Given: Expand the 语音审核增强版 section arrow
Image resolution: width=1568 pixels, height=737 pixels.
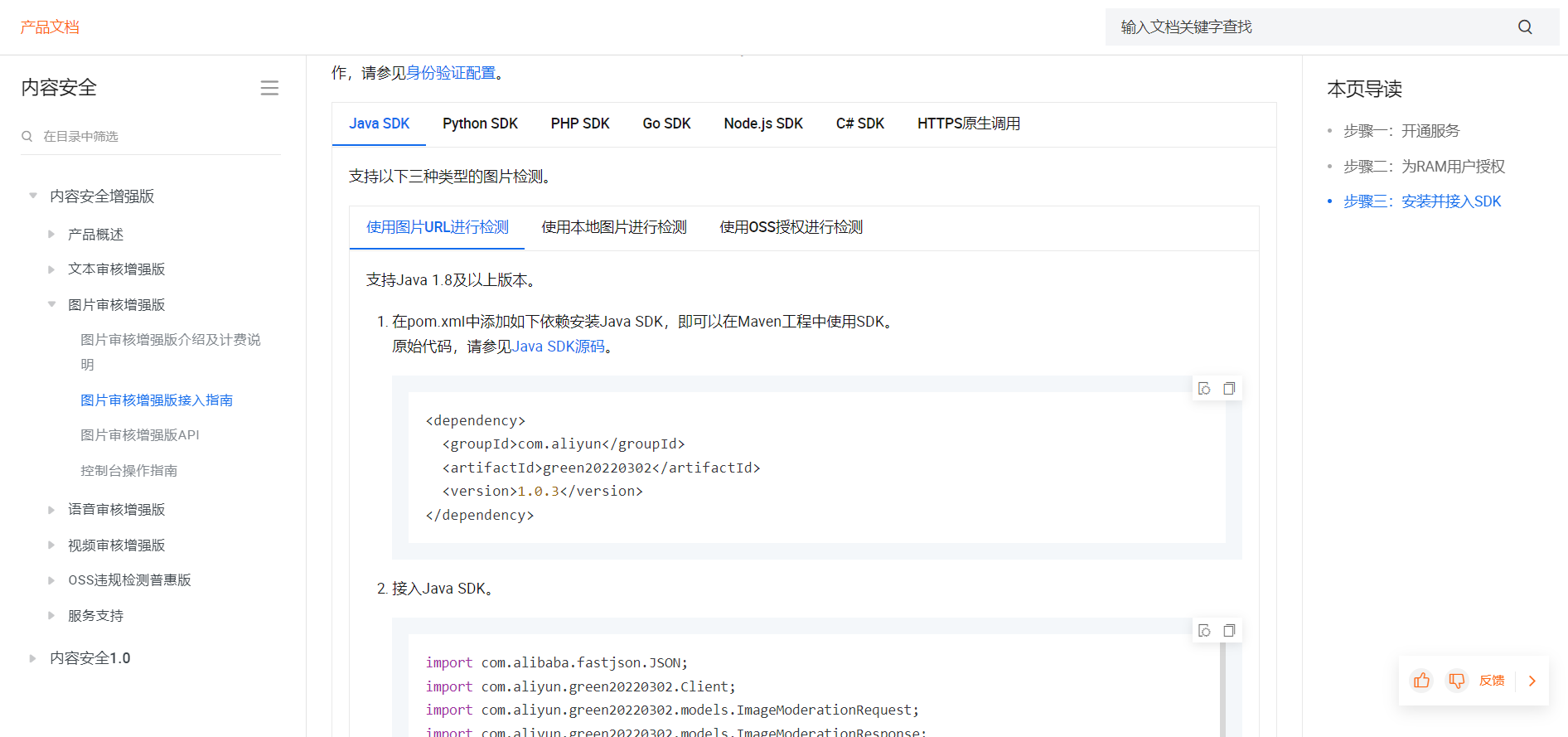Looking at the screenshot, I should pyautogui.click(x=51, y=510).
